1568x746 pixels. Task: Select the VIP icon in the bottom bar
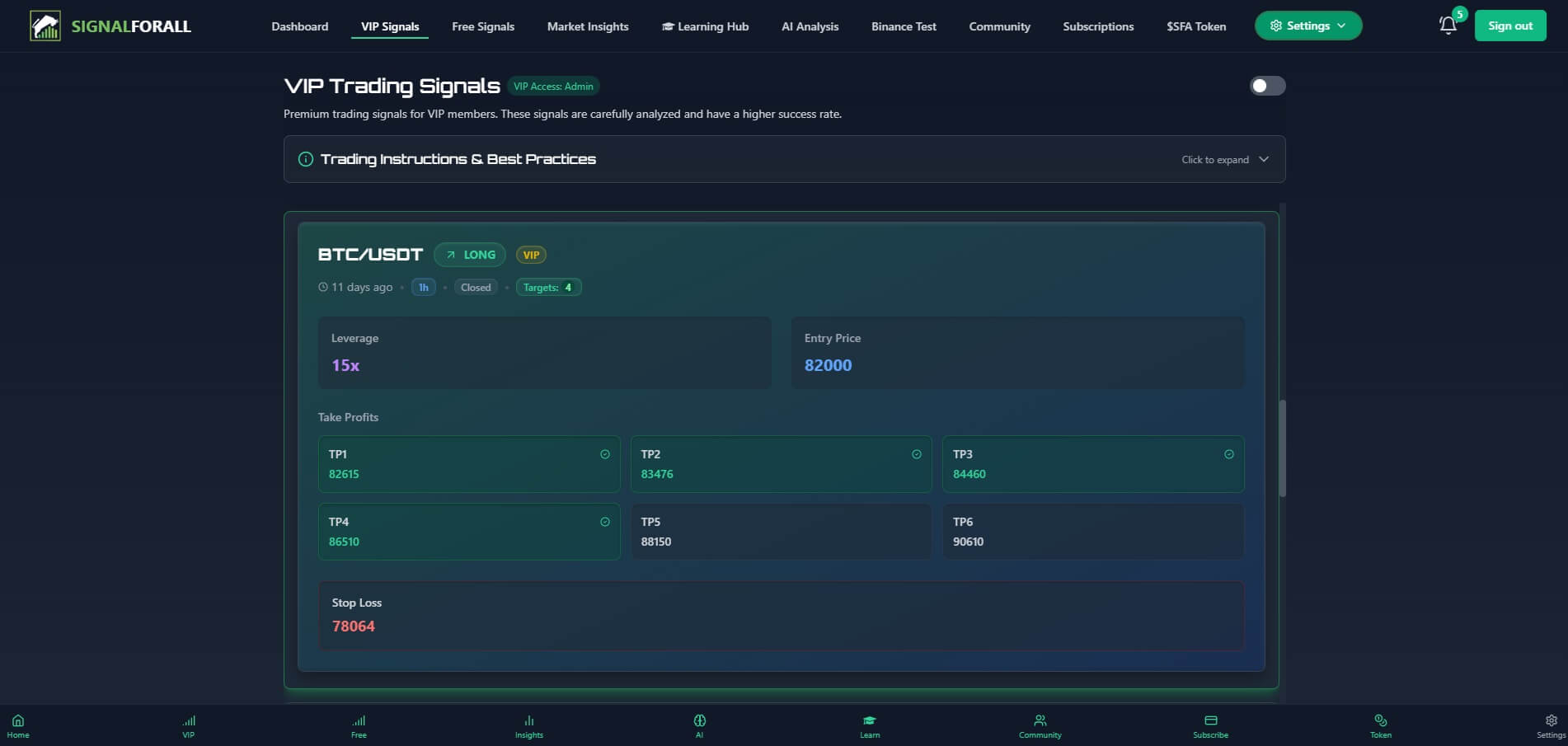[x=189, y=725]
